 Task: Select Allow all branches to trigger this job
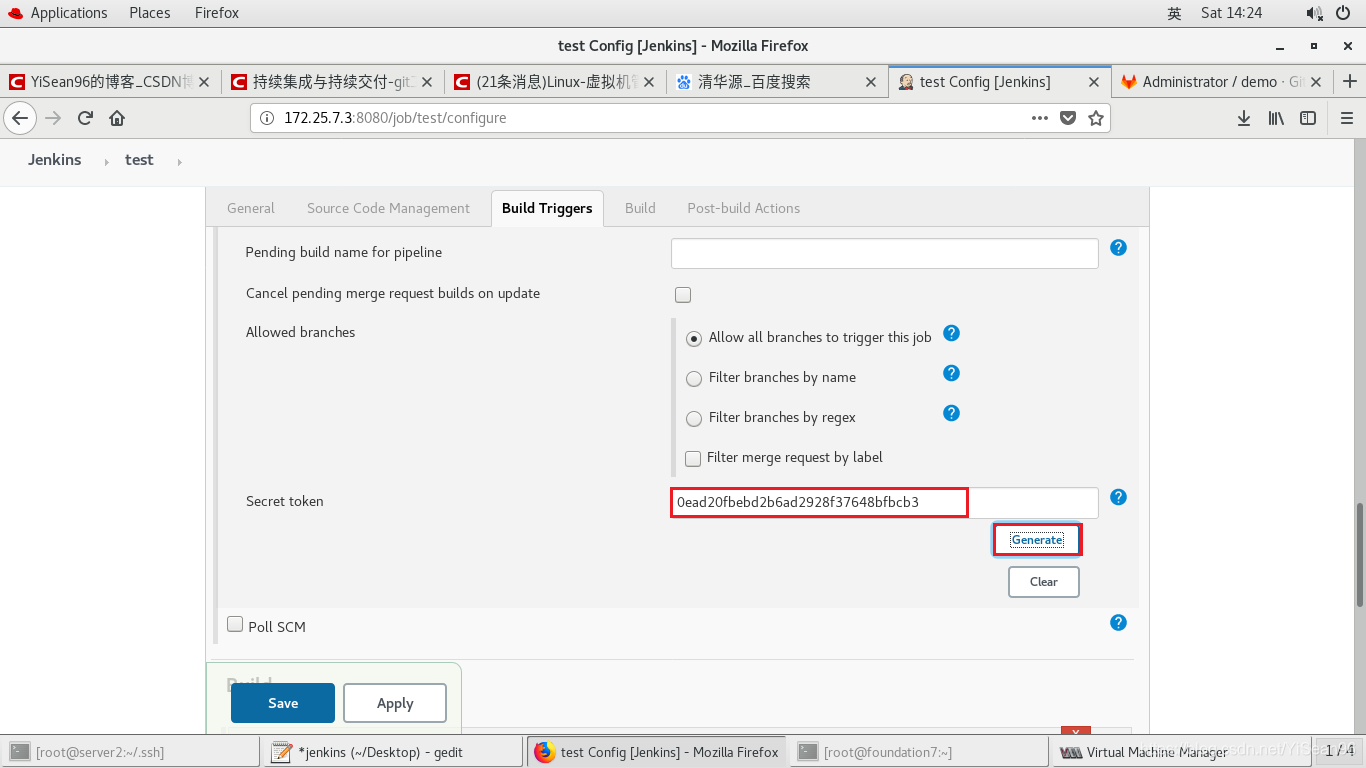694,339
